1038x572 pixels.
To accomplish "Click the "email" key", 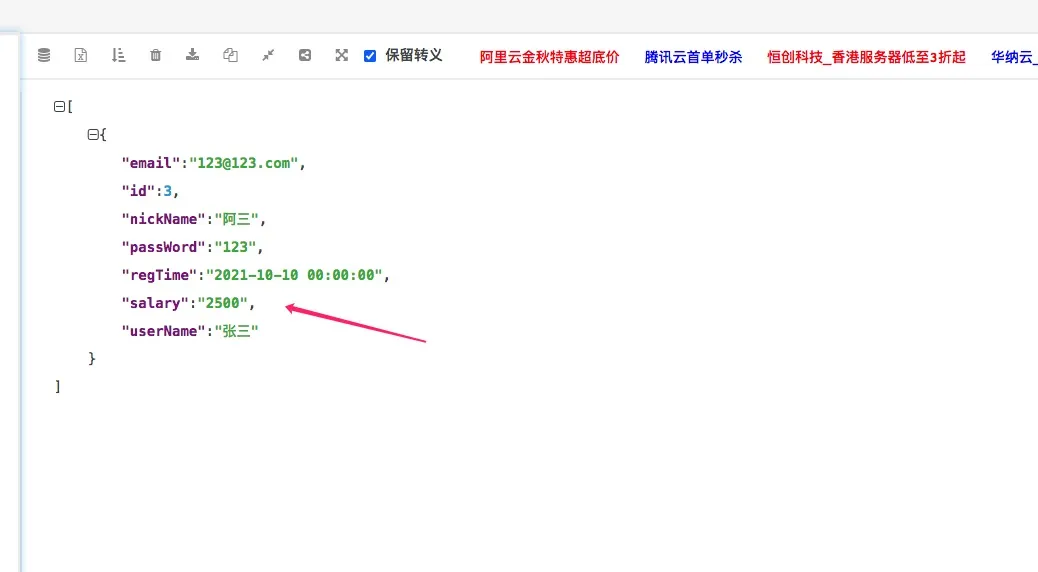I will (x=151, y=163).
